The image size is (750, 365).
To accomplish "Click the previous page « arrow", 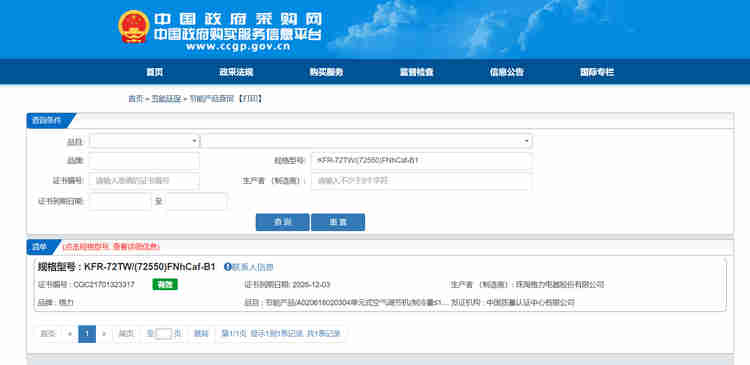I will 70,334.
